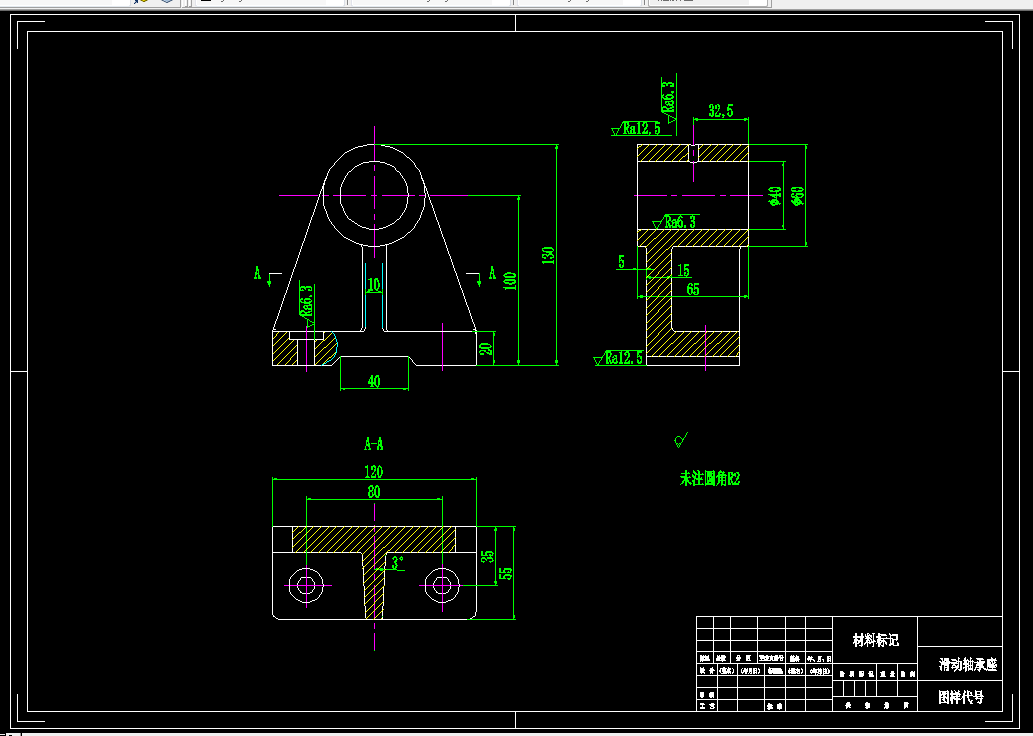This screenshot has height=736, width=1033.
Task: Select the 100 center height dimension
Action: tap(510, 281)
